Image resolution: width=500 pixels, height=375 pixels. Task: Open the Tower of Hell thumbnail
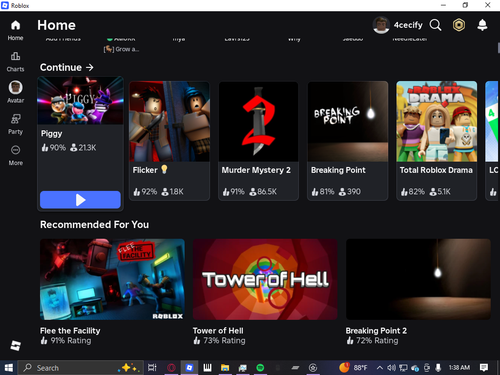(x=265, y=279)
